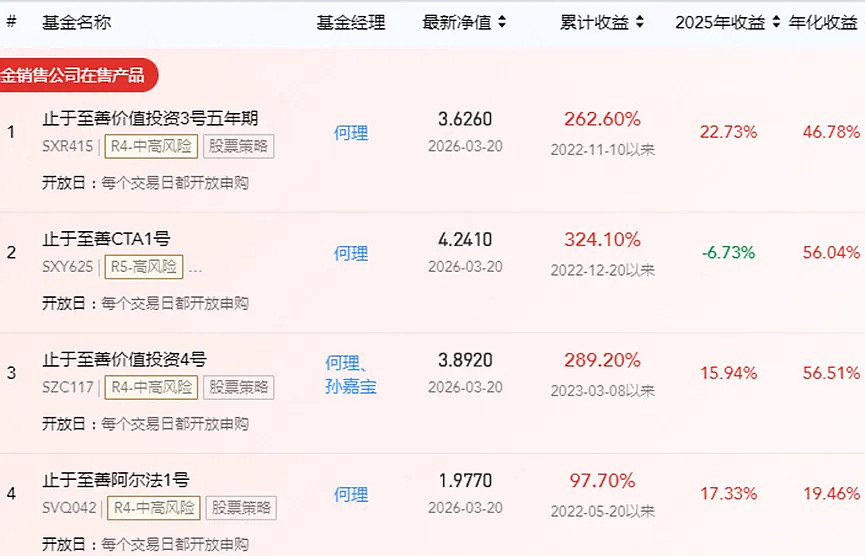Select fund code SXY625
Viewport: 865px width, 556px height.
(67, 267)
